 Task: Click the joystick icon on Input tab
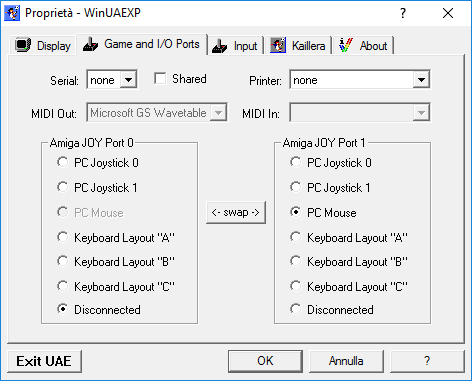(x=219, y=46)
